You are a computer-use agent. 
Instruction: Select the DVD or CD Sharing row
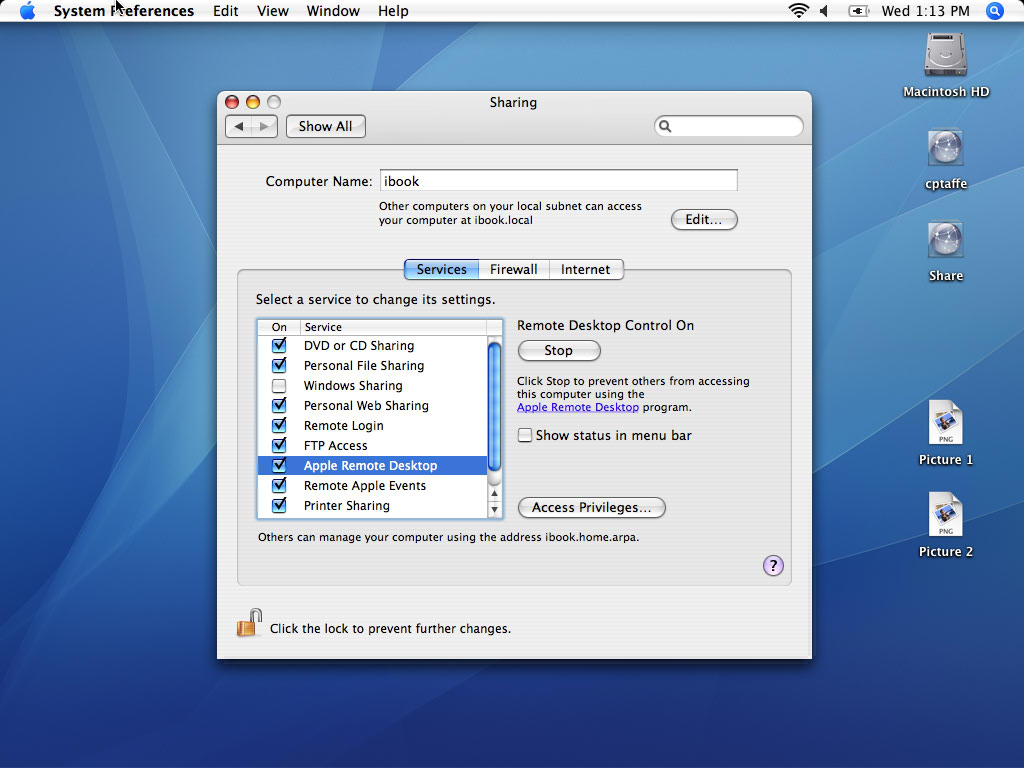tap(372, 345)
